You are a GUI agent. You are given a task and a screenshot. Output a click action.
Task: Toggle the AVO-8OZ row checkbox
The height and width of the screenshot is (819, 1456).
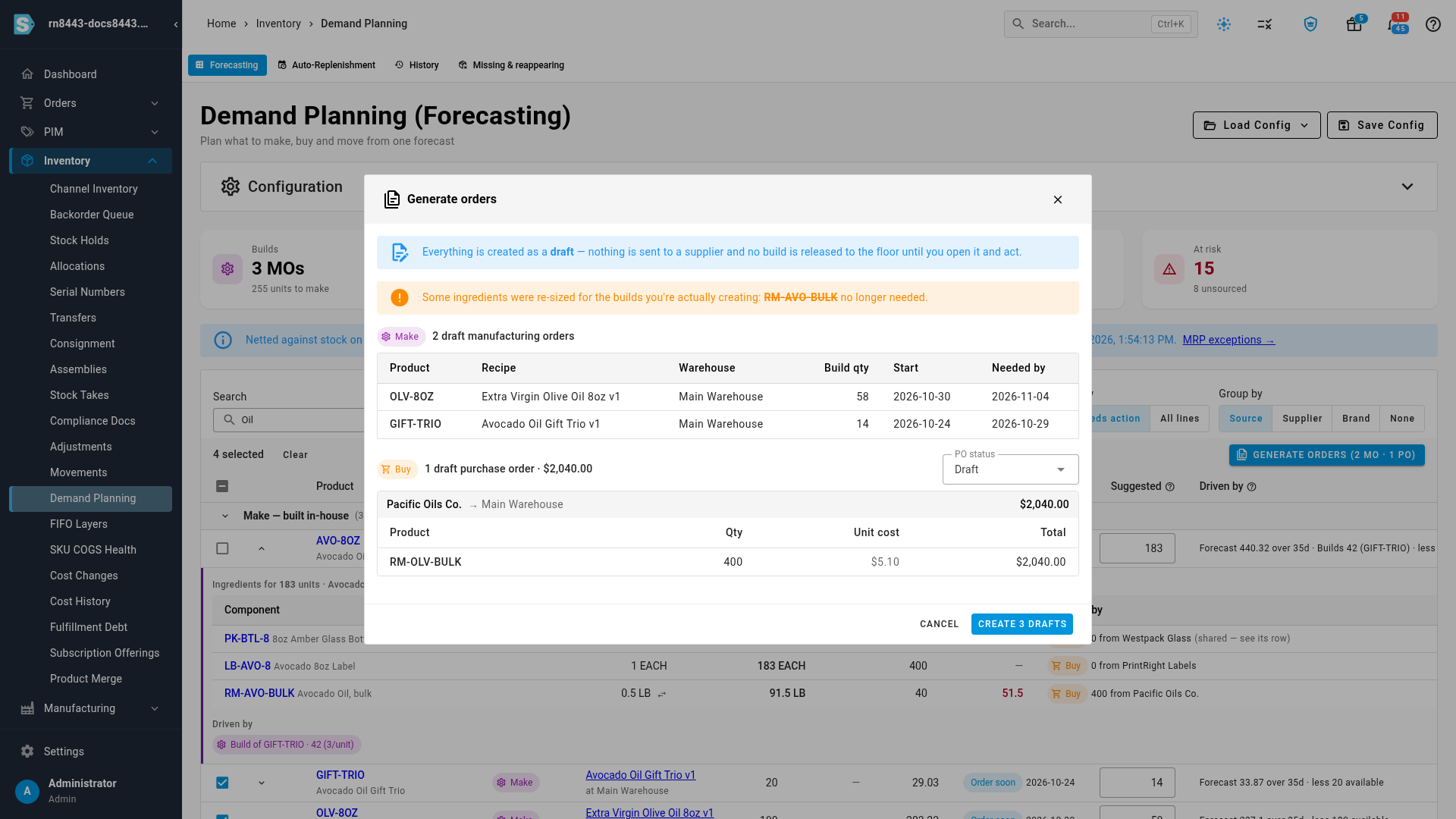click(x=222, y=548)
